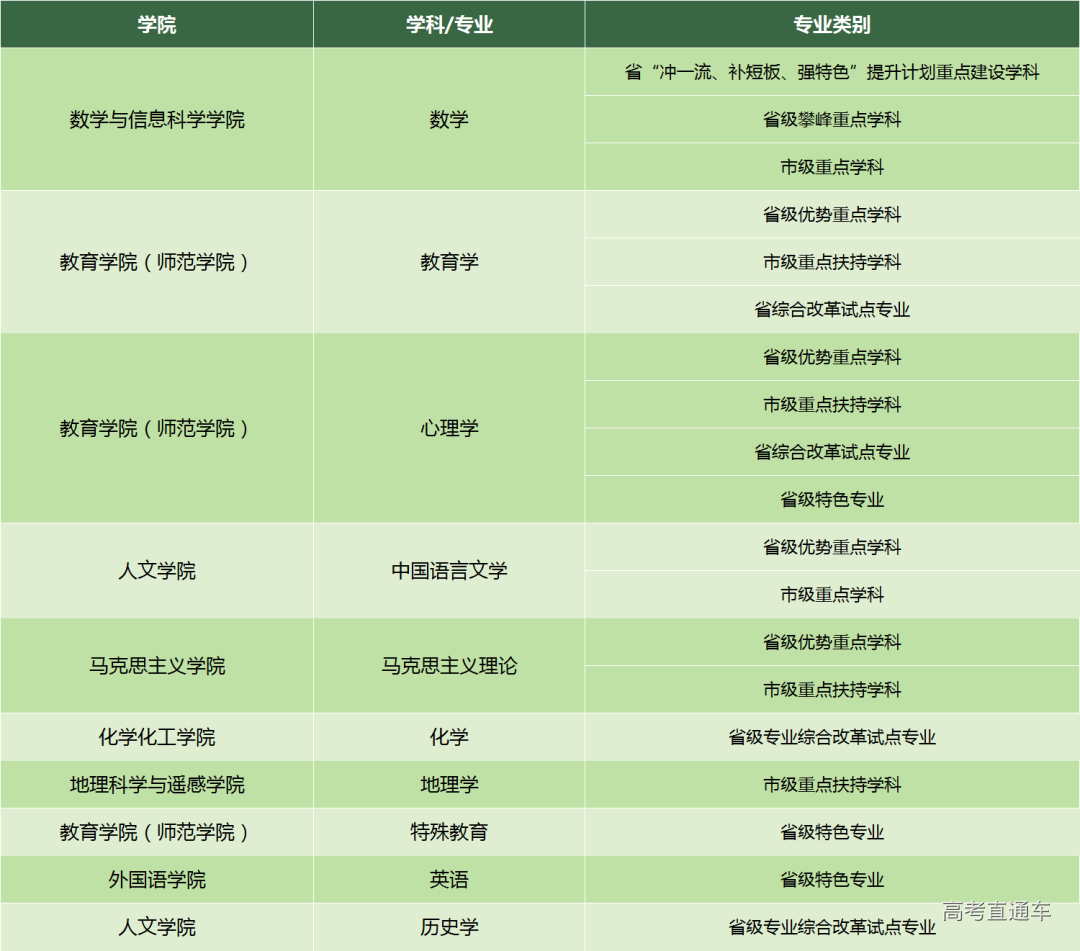
Task: Select the 教育学 subject cell
Action: pos(449,262)
